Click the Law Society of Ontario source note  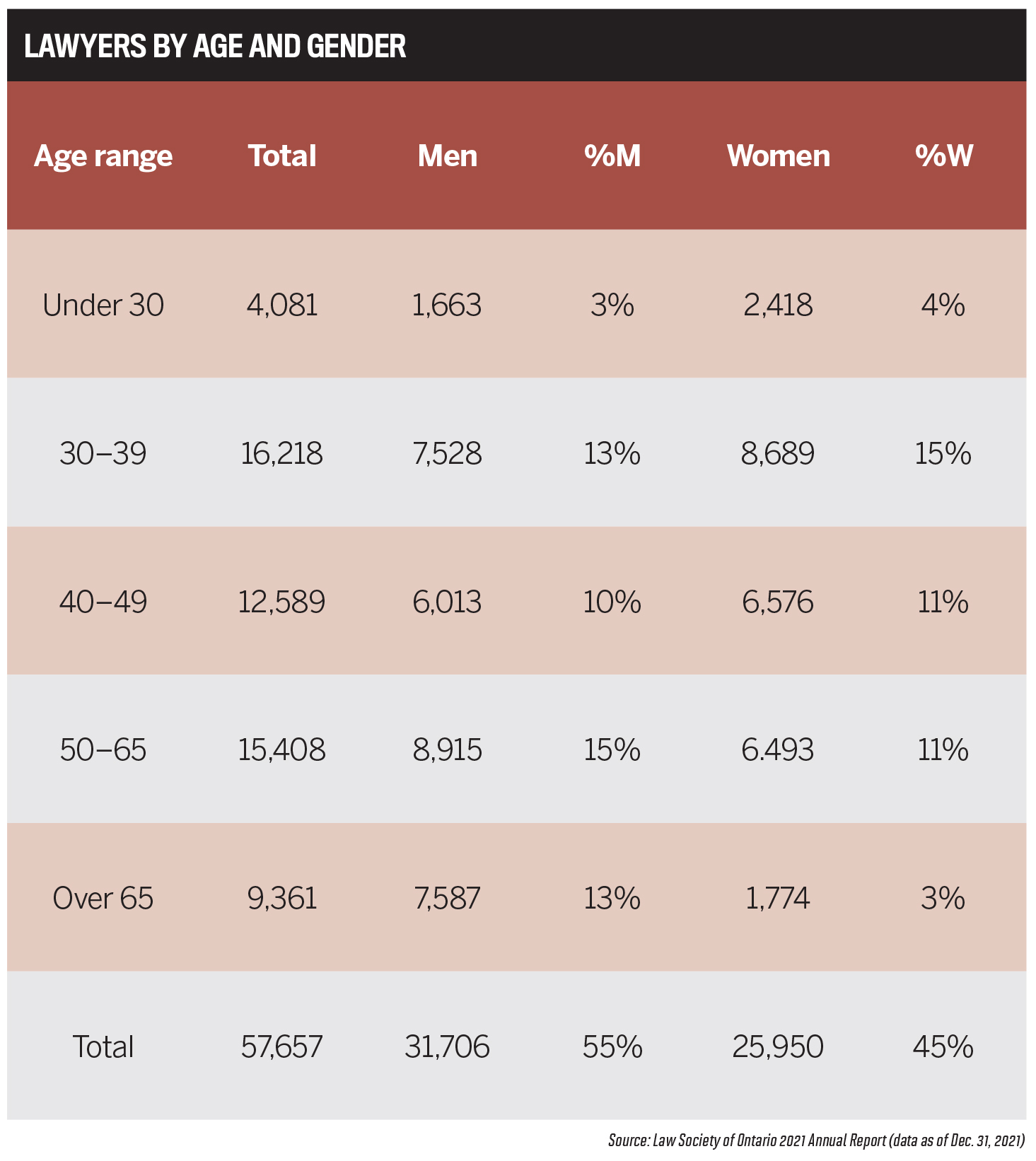(817, 1140)
